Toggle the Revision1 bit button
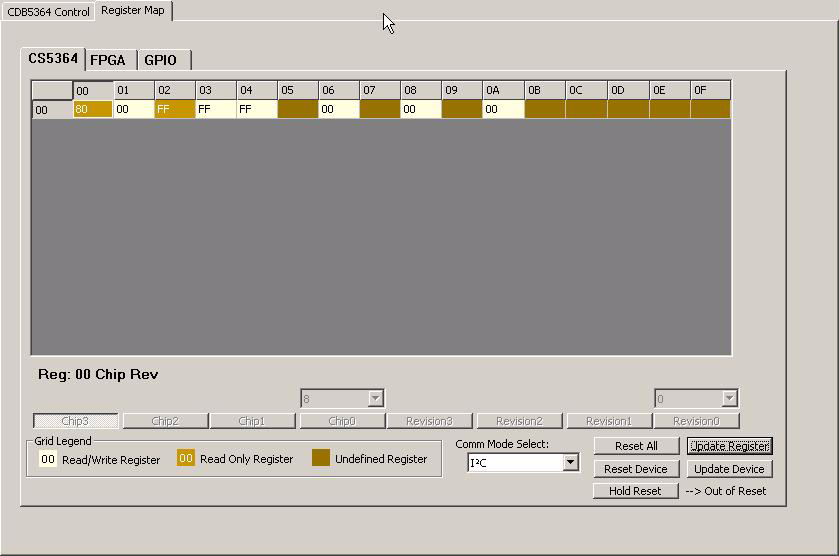This screenshot has height=556, width=839. click(x=609, y=421)
